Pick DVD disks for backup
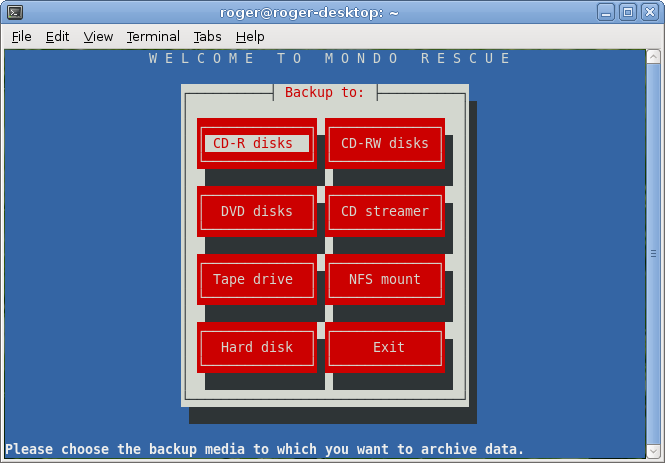The width and height of the screenshot is (665, 463). 257,211
